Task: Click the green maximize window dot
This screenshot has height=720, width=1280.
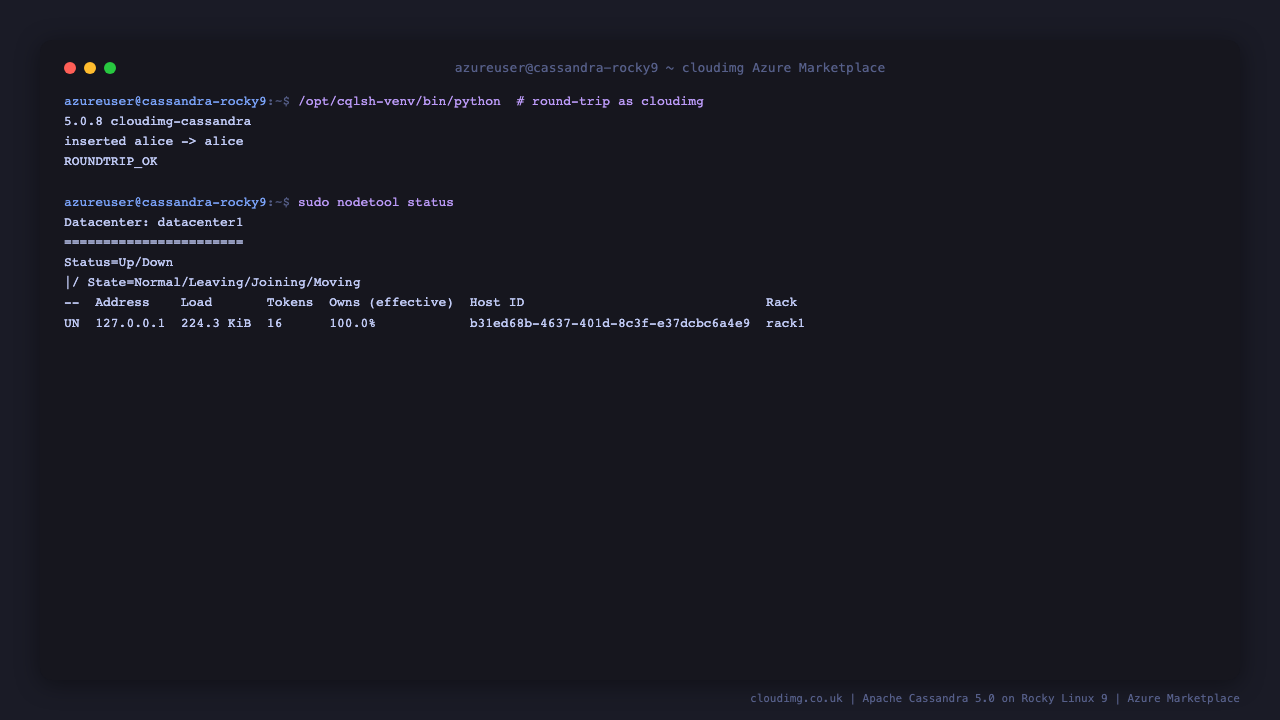Action: [110, 68]
